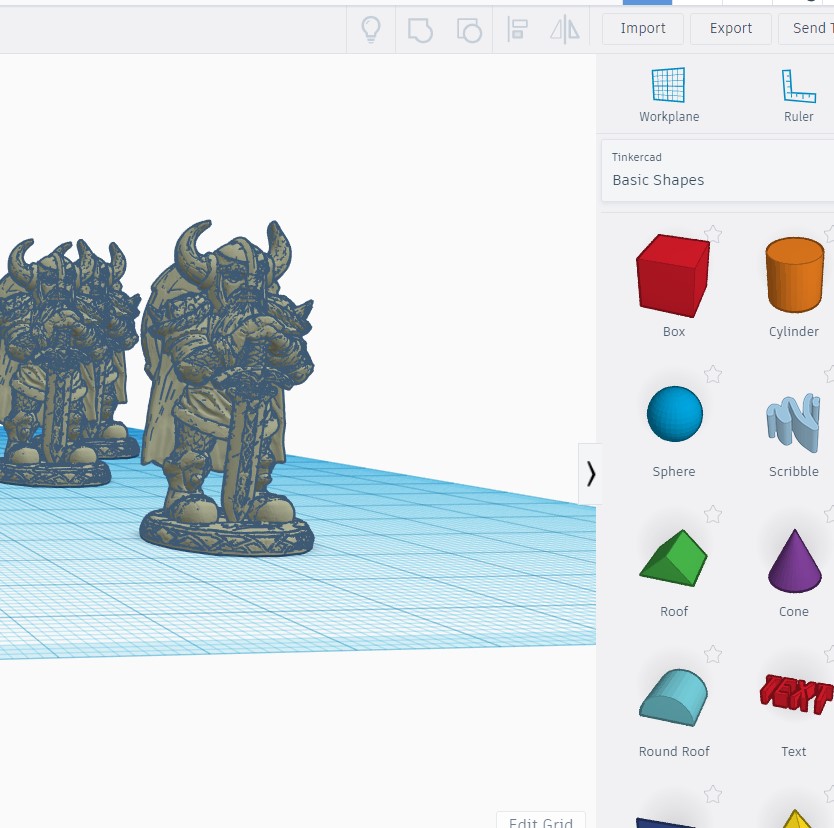Screen dimensions: 834x828
Task: Click the Box label text
Action: [x=673, y=331]
